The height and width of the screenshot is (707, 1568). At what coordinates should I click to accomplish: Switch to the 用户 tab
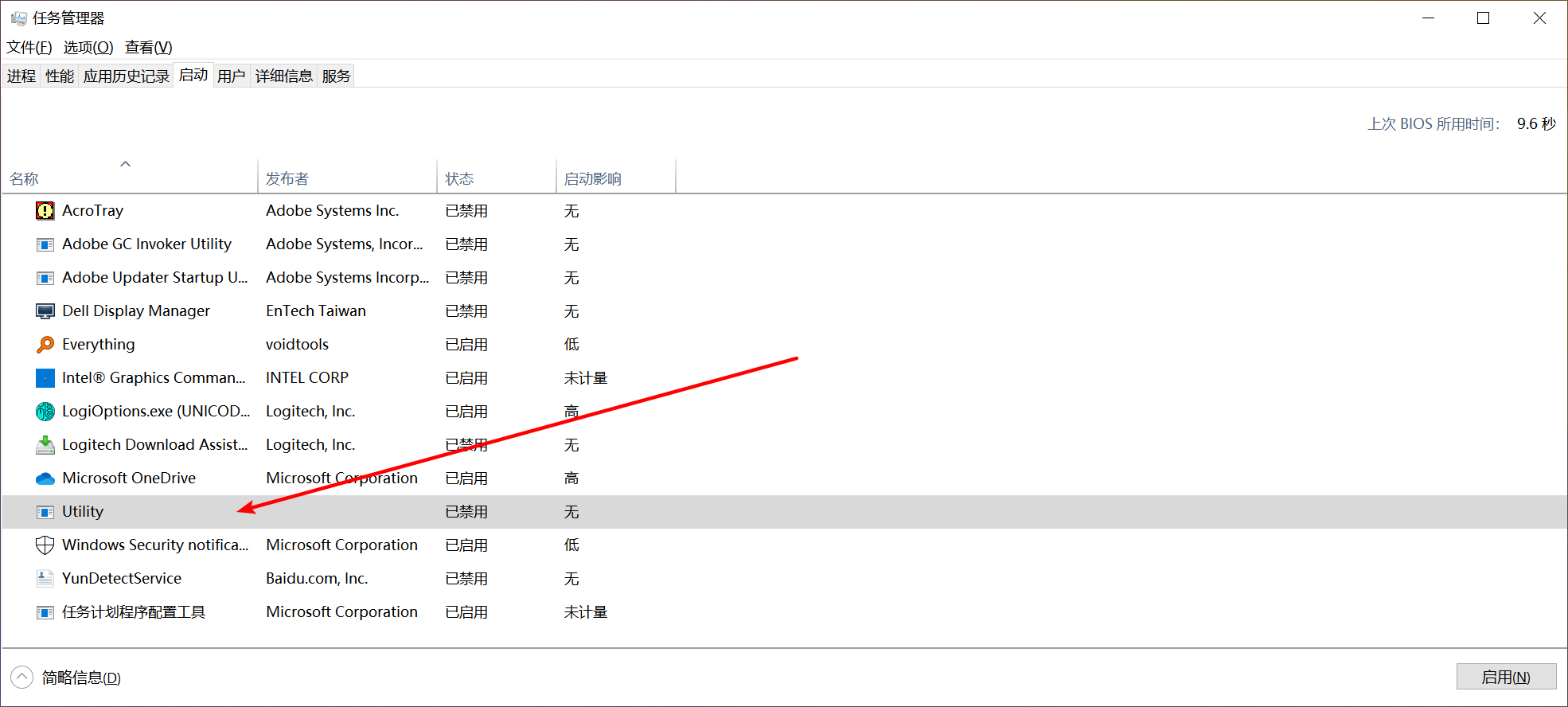click(232, 76)
